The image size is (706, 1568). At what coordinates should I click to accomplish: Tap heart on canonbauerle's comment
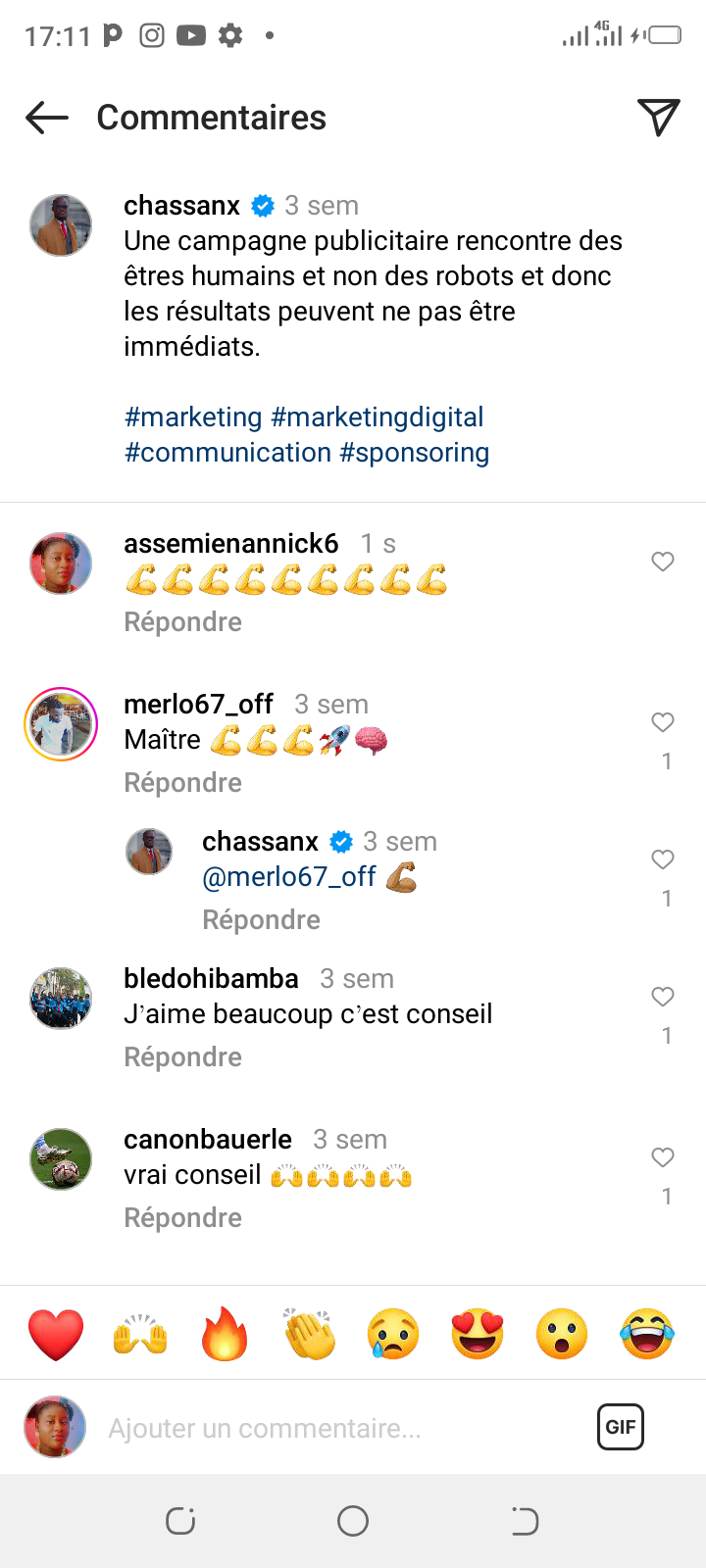(663, 1157)
